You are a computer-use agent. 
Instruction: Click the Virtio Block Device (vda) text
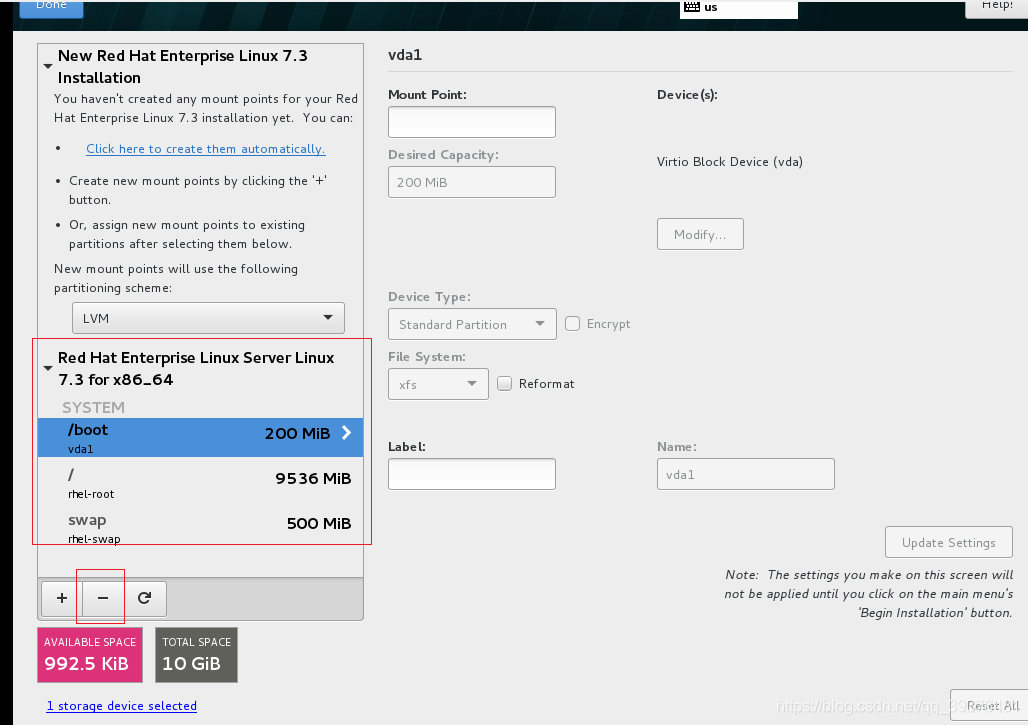[730, 162]
